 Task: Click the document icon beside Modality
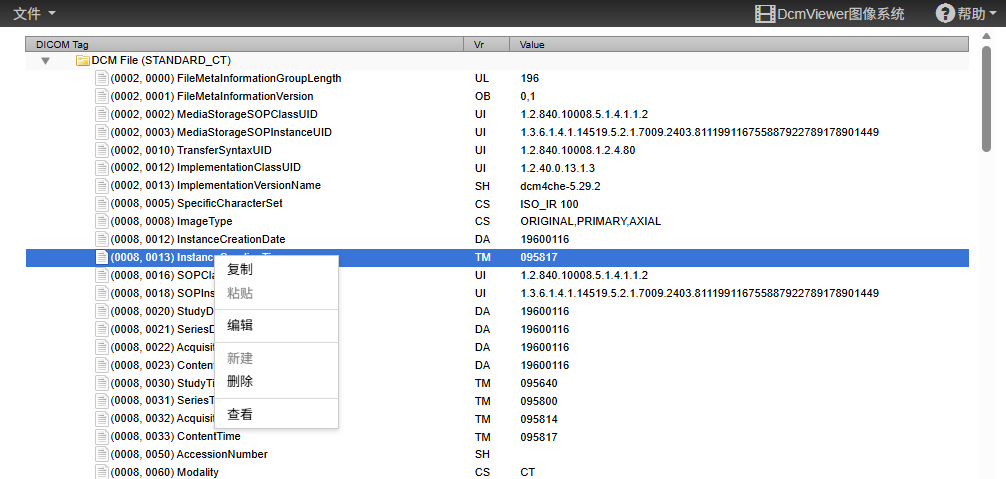(101, 472)
